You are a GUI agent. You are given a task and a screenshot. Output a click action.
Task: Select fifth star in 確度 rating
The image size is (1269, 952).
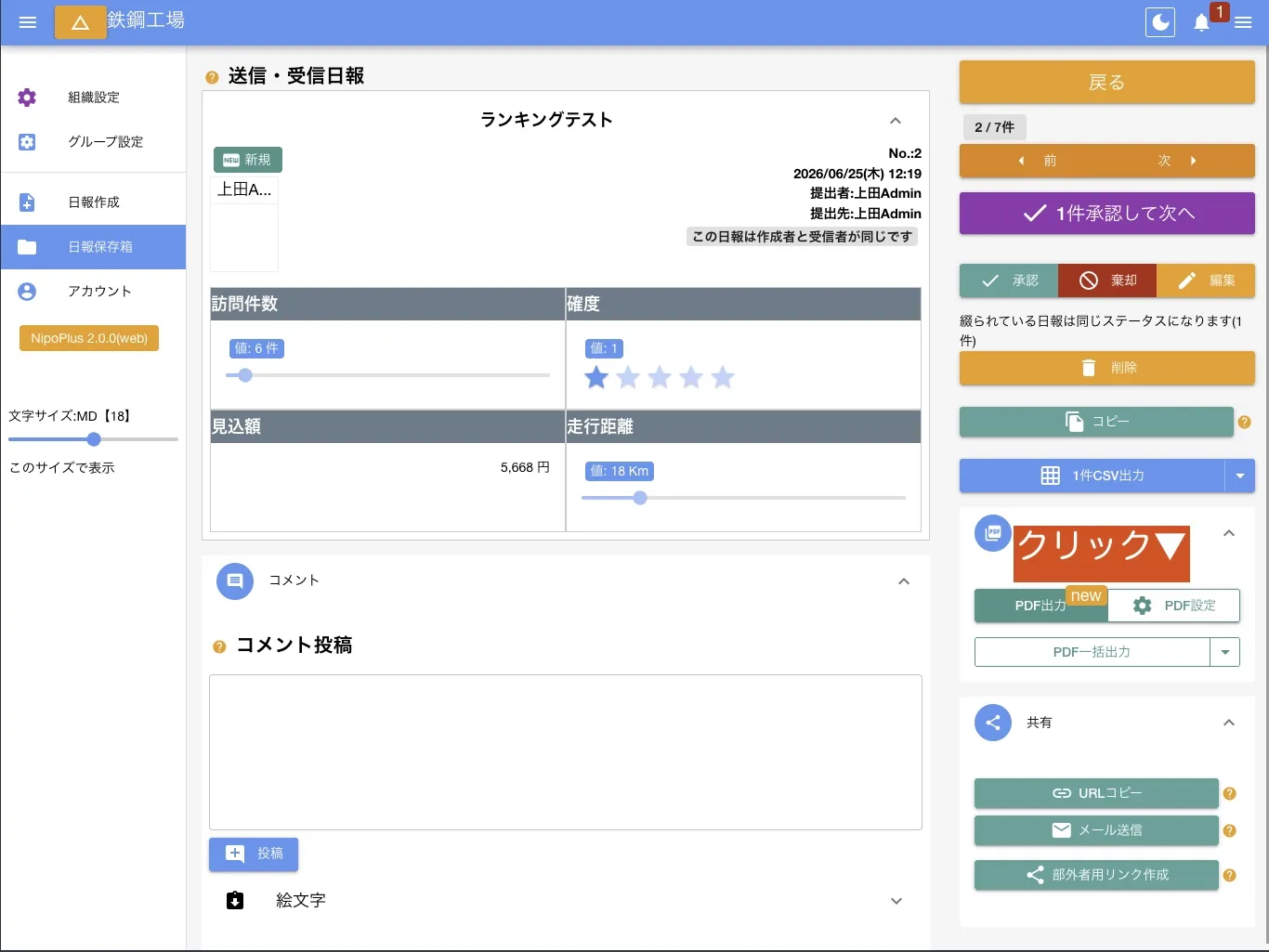(723, 377)
